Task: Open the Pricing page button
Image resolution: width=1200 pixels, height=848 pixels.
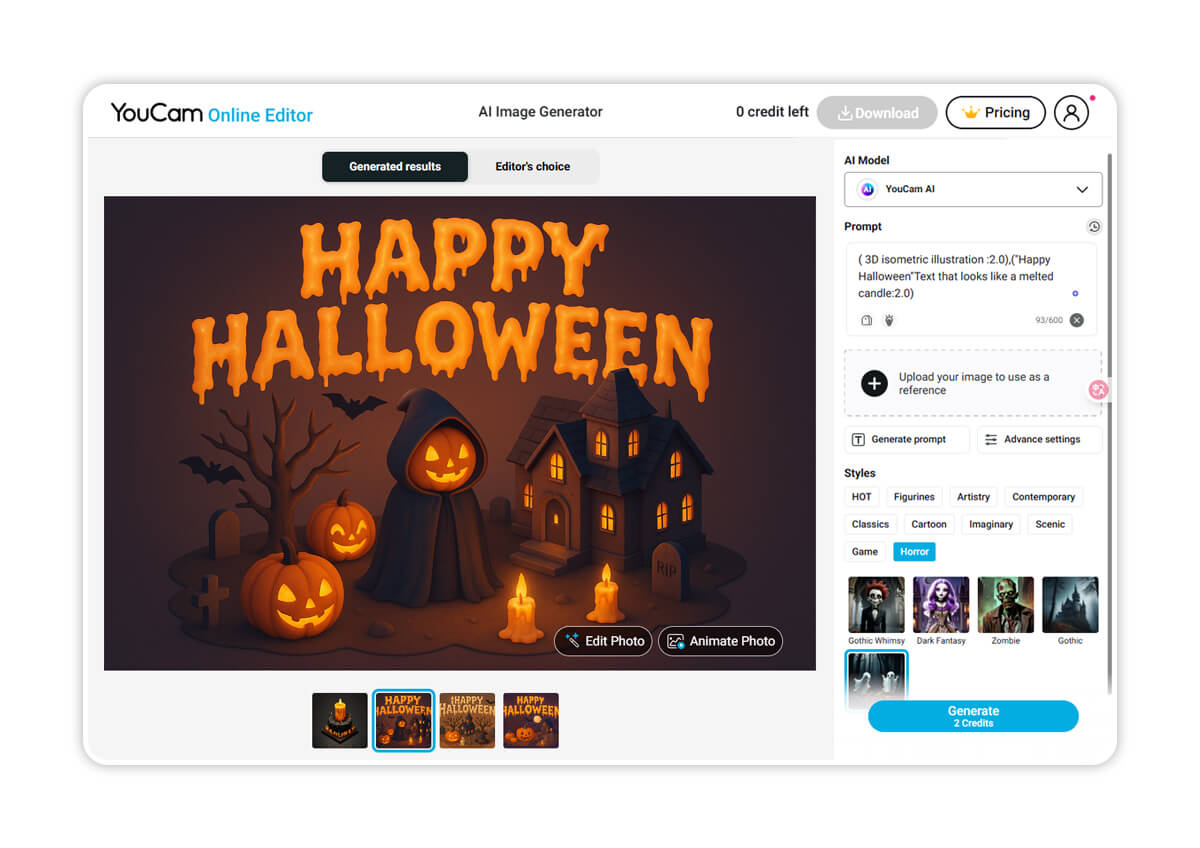Action: [995, 113]
